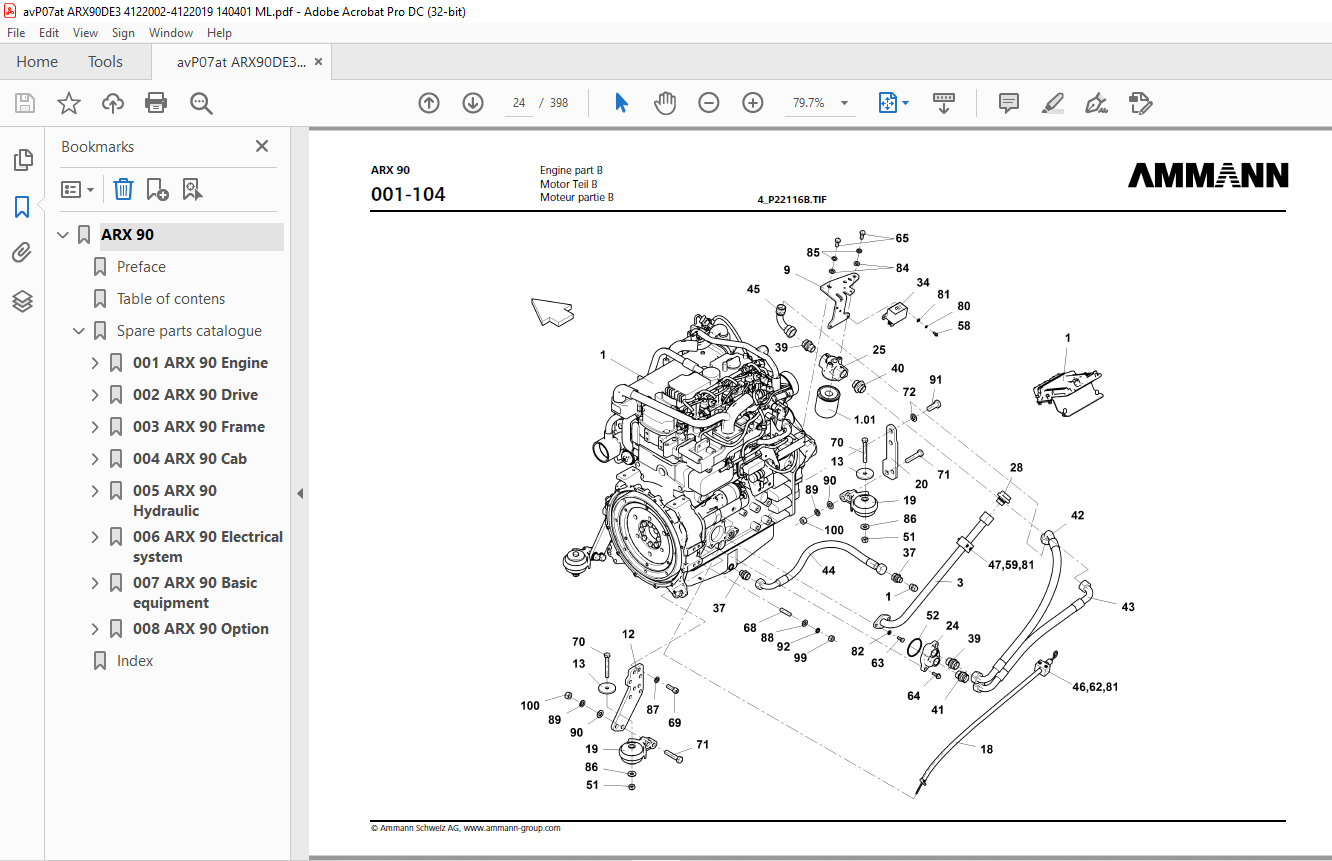Select the Highlight text tool
This screenshot has height=861, width=1332.
coord(1052,103)
